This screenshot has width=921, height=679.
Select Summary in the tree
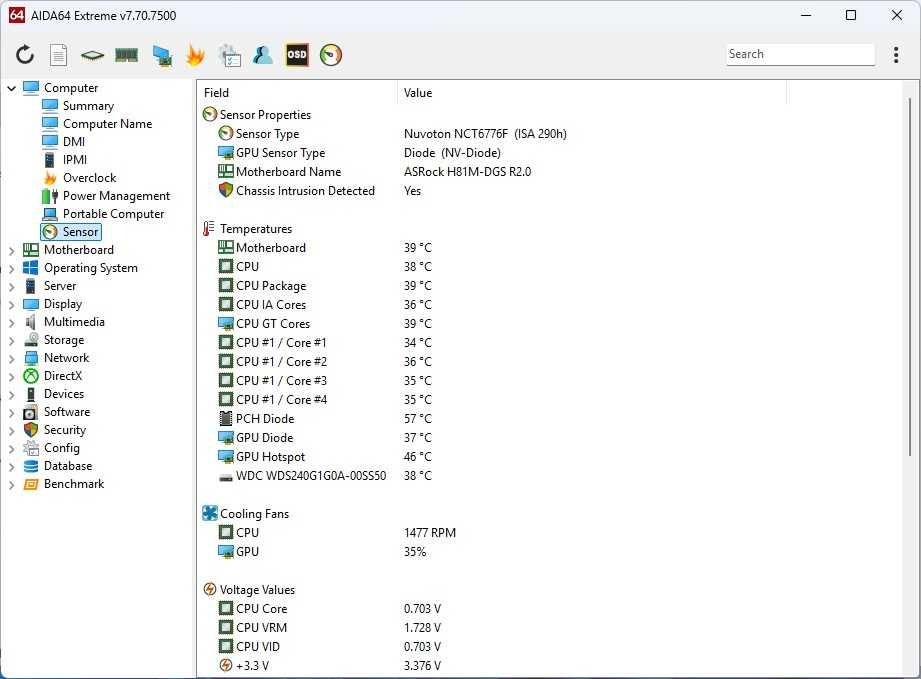tap(88, 106)
